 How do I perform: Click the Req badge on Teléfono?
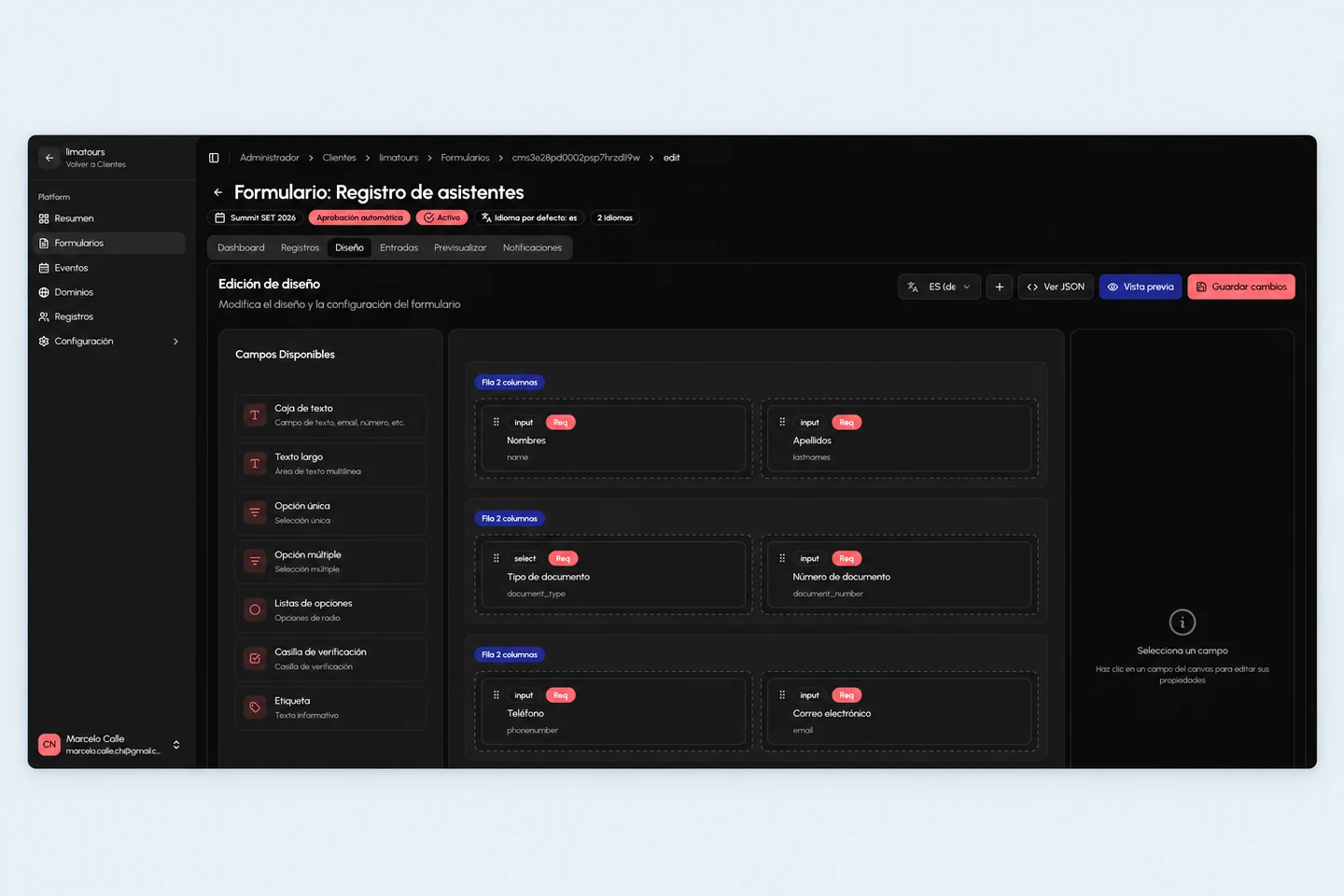pos(560,695)
